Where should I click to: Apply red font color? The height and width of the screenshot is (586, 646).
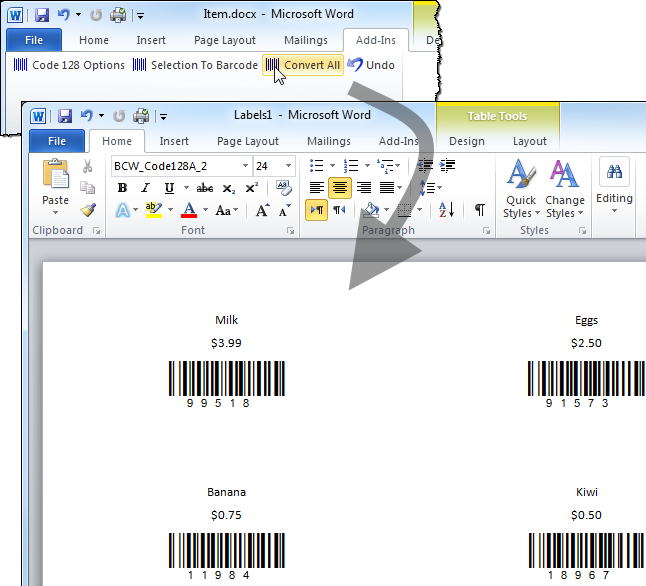coord(189,210)
